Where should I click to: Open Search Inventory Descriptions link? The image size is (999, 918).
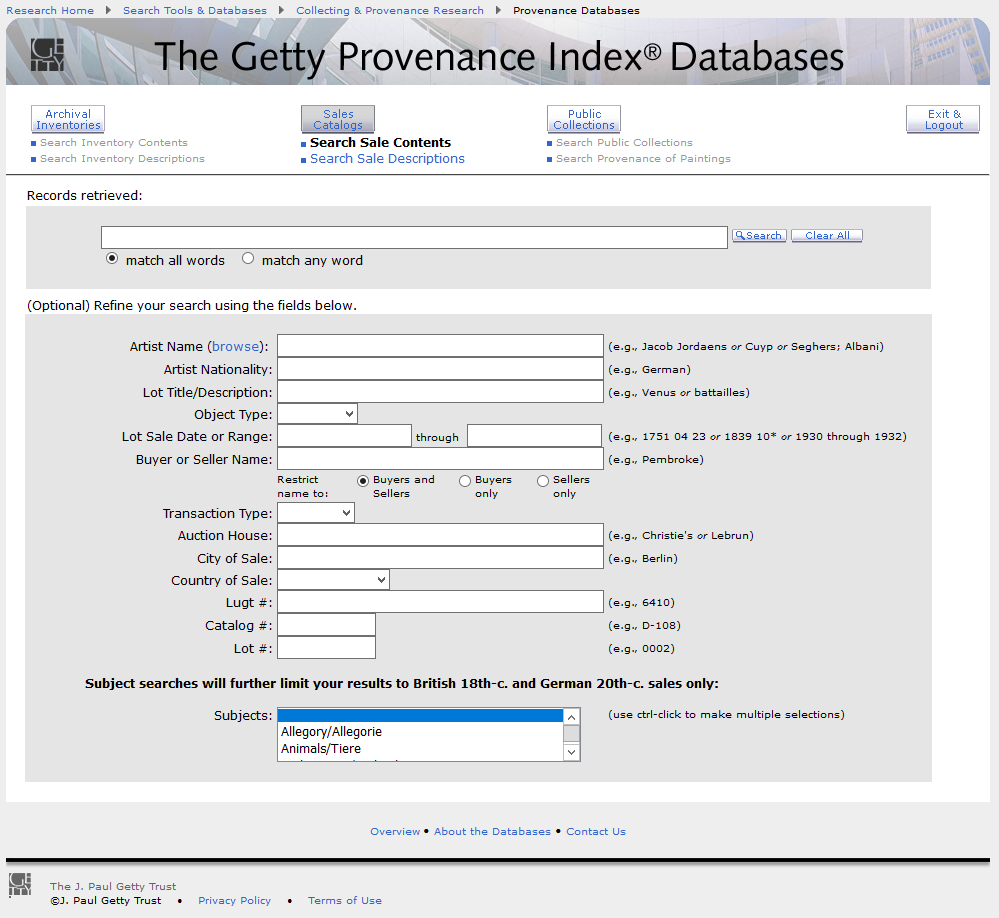122,159
